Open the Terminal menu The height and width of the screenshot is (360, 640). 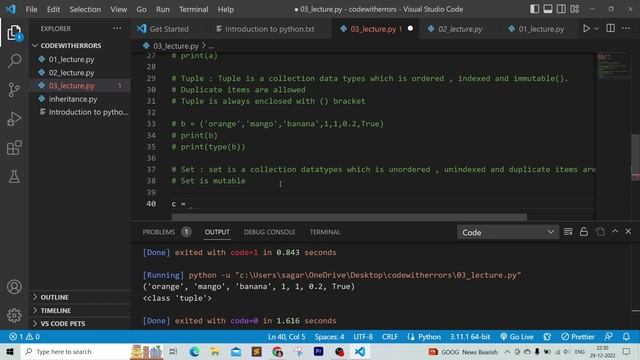tap(193, 9)
